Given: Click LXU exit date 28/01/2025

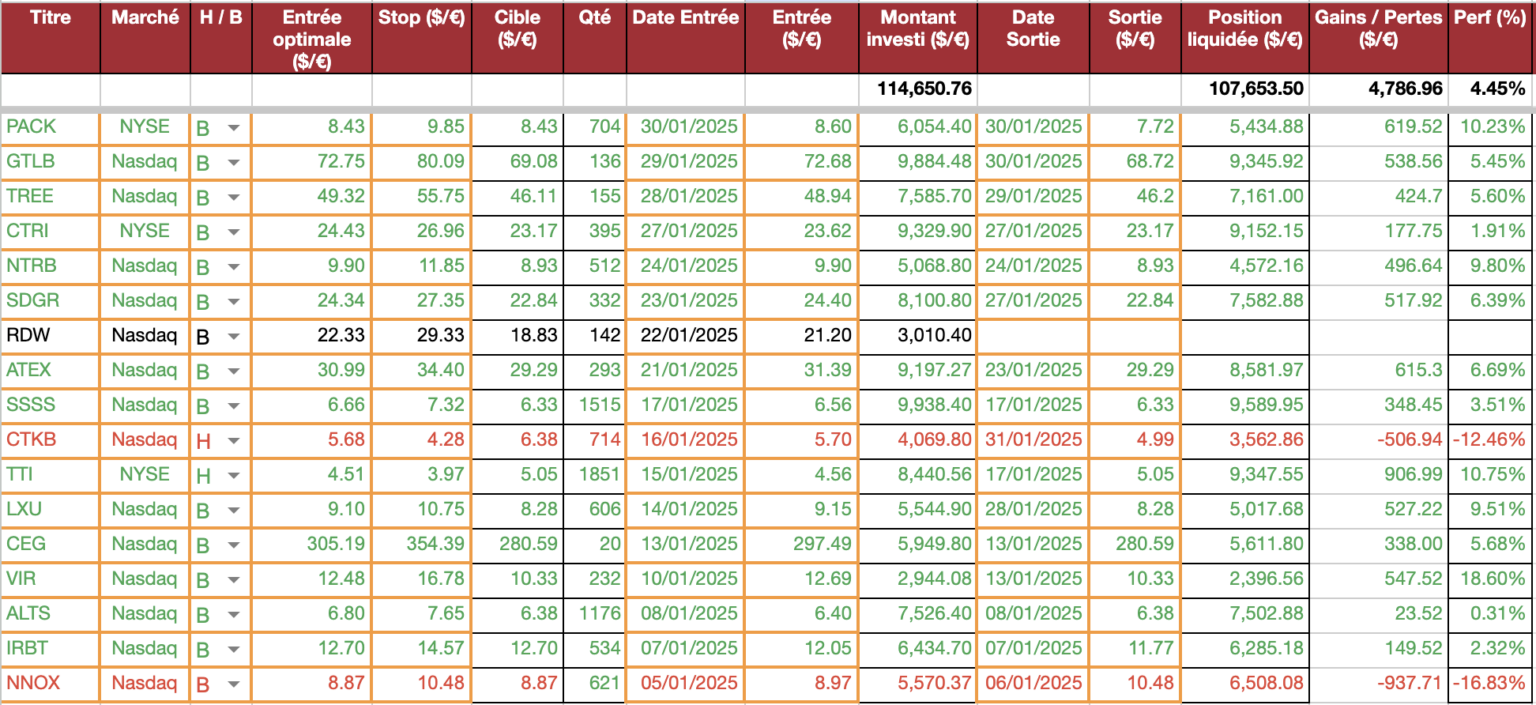Looking at the screenshot, I should point(1034,508).
